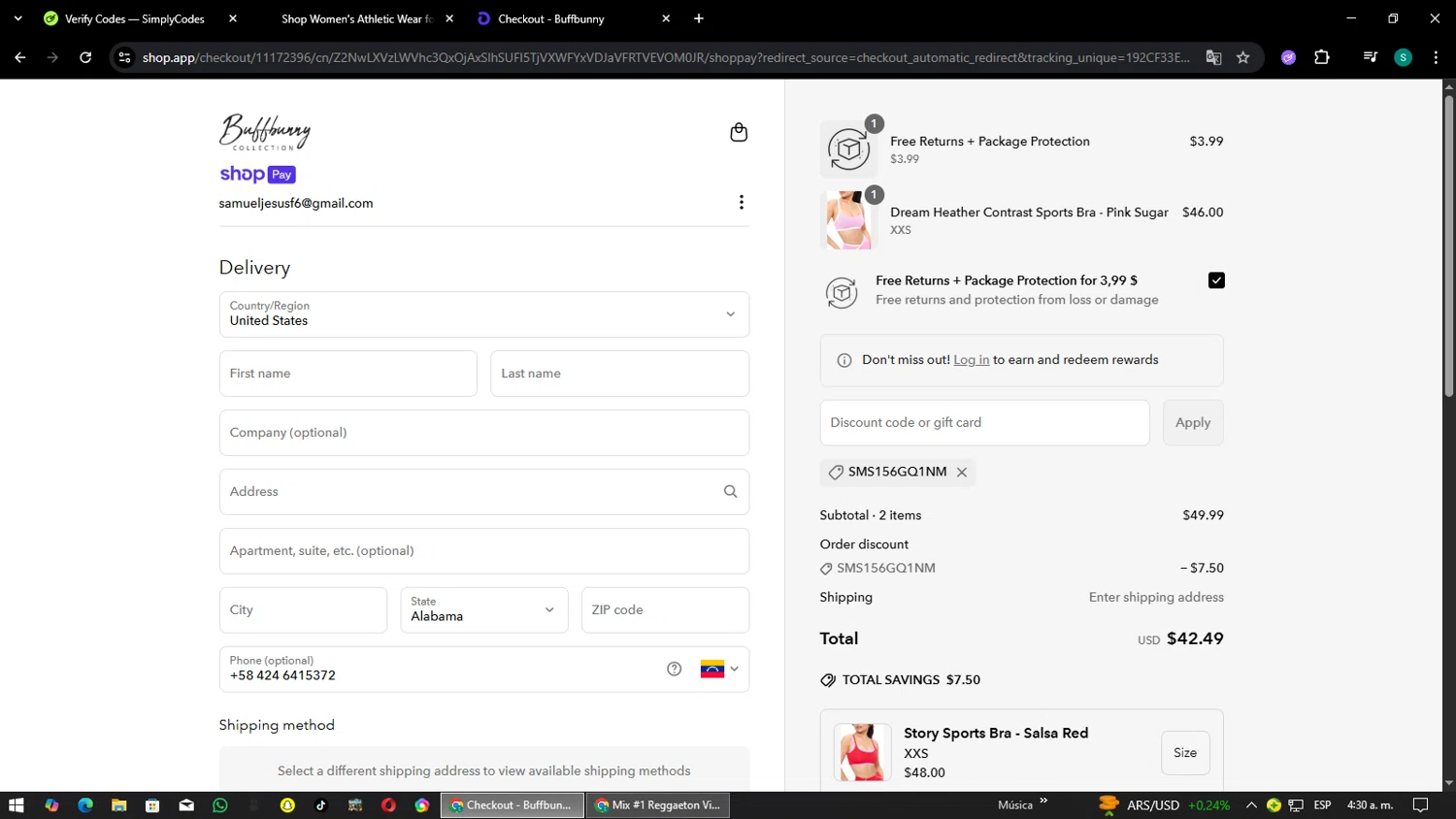Bookmark this page with the star icon
The width and height of the screenshot is (1456, 819).
(1242, 57)
